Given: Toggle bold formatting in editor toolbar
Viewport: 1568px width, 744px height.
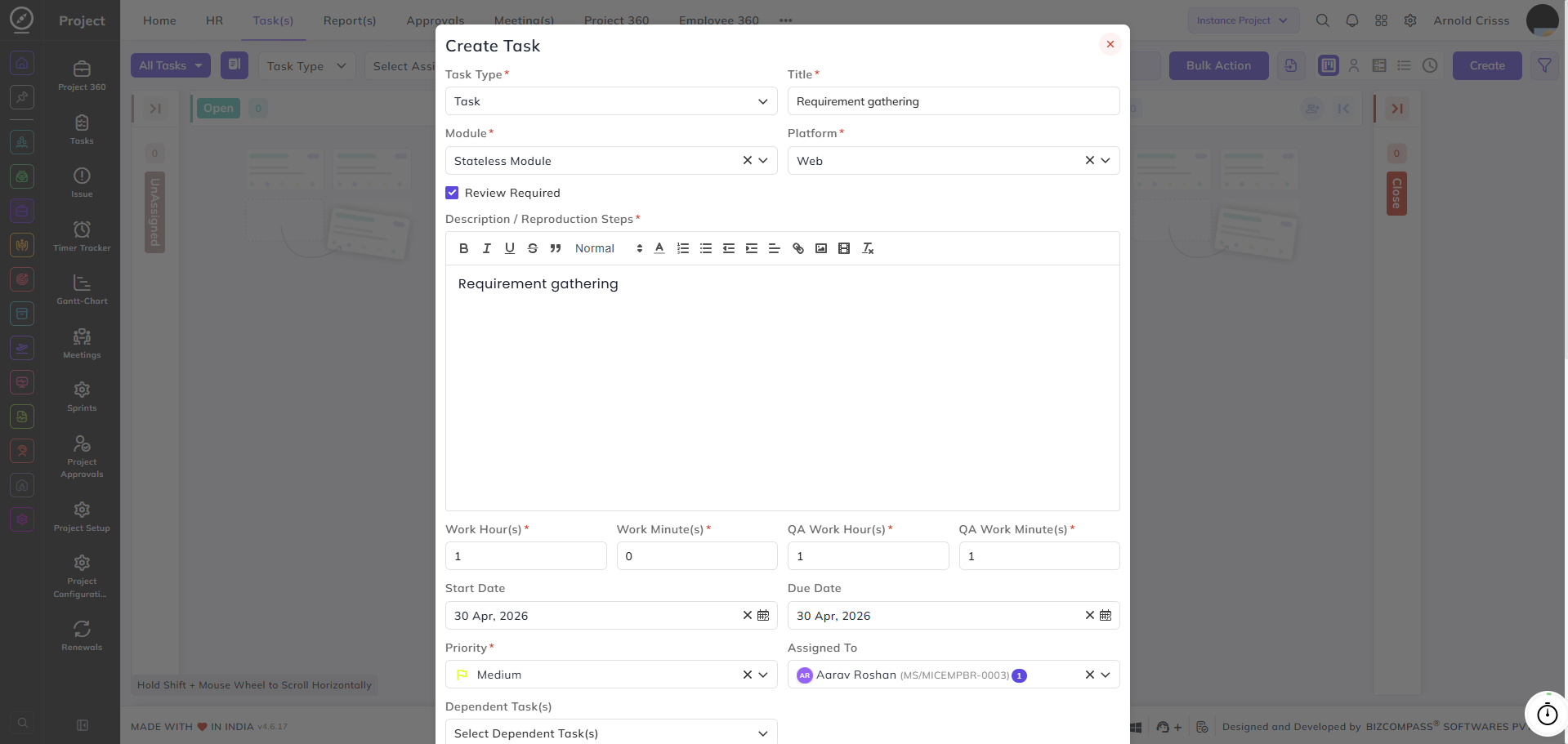Looking at the screenshot, I should tap(463, 248).
